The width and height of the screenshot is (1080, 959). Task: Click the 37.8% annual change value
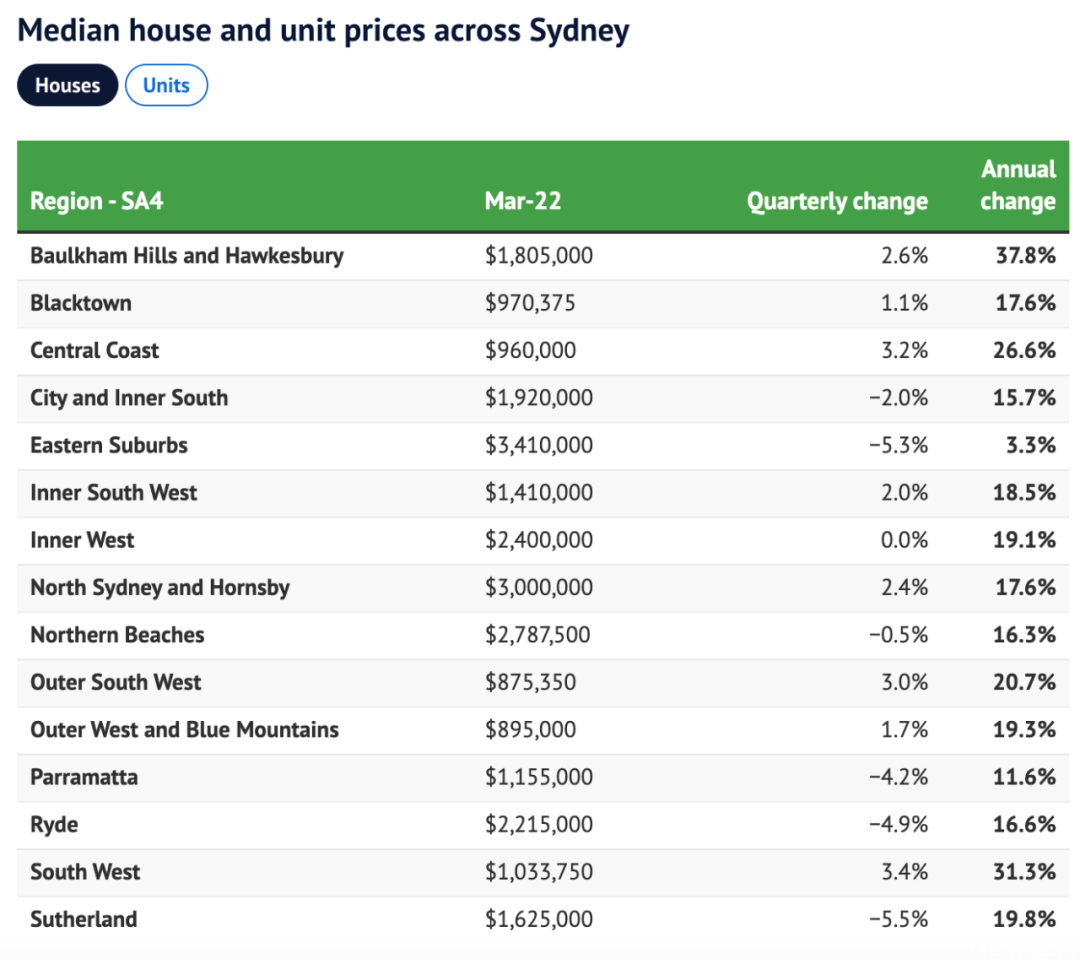pos(1026,256)
